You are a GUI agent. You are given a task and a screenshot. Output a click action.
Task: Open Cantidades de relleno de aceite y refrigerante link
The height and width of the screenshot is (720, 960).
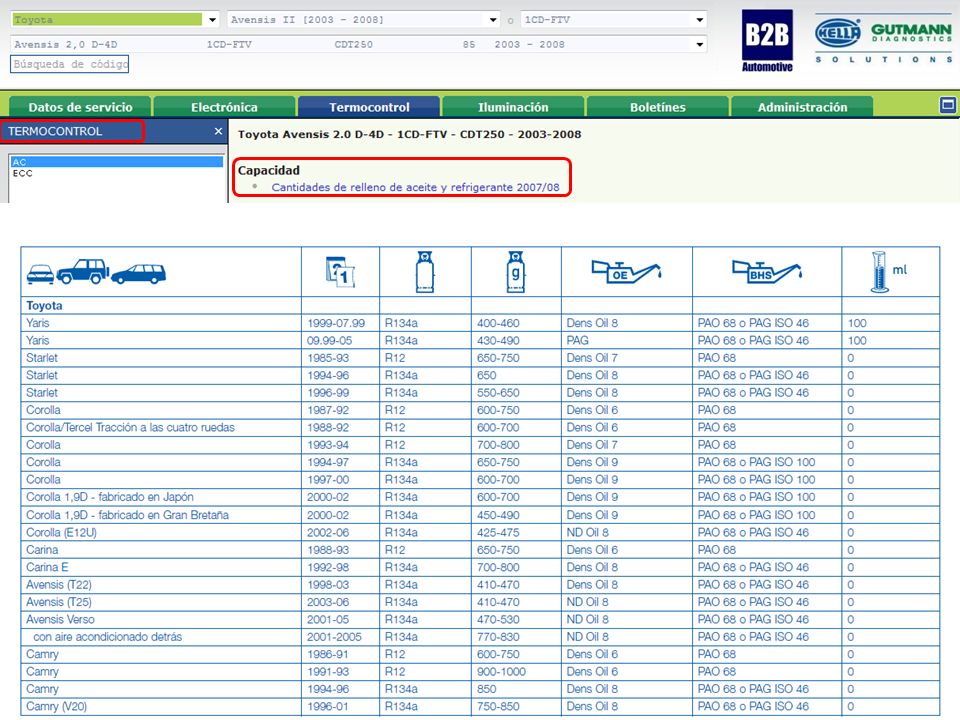pyautogui.click(x=415, y=187)
